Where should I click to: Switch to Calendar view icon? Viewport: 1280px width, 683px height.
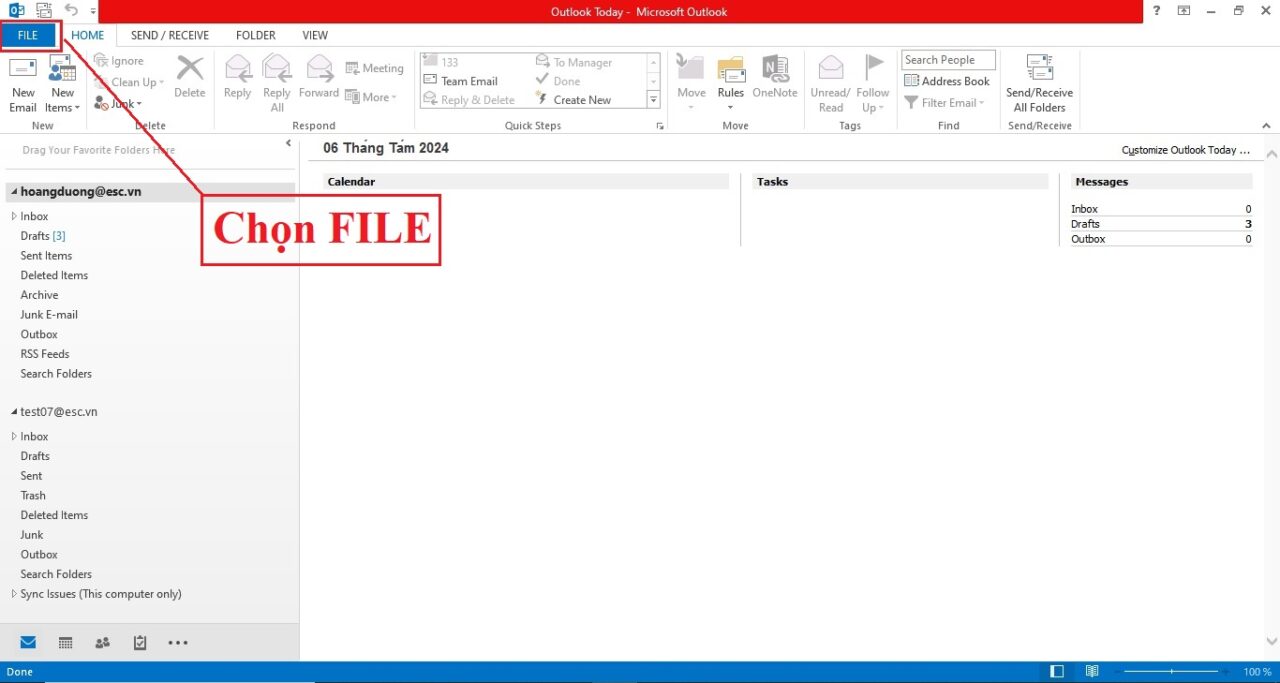pos(65,643)
